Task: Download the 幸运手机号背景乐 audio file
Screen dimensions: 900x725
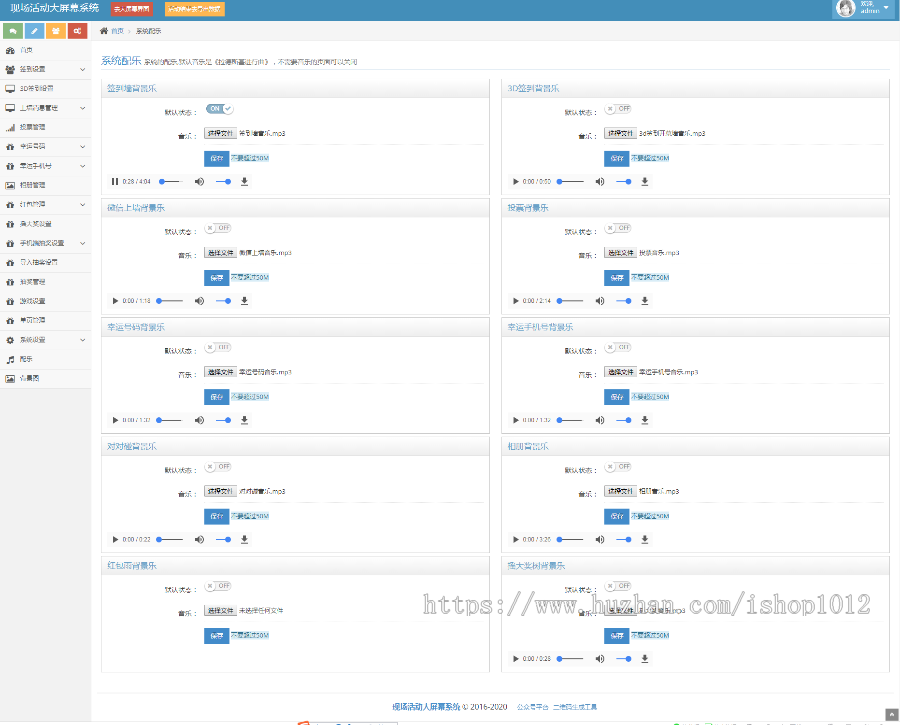Action: tap(645, 420)
